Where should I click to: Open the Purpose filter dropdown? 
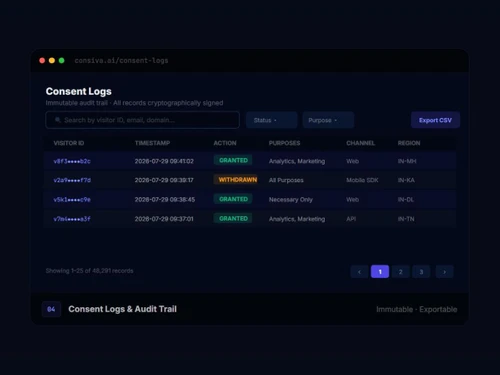coord(328,120)
